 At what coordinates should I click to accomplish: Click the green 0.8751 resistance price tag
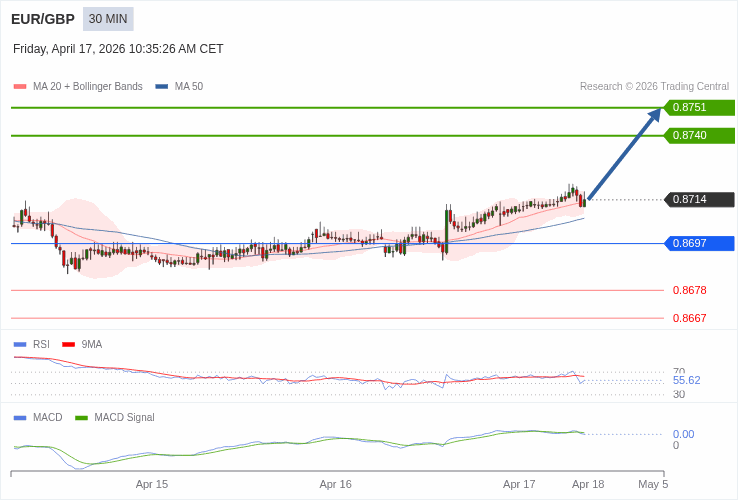[699, 107]
